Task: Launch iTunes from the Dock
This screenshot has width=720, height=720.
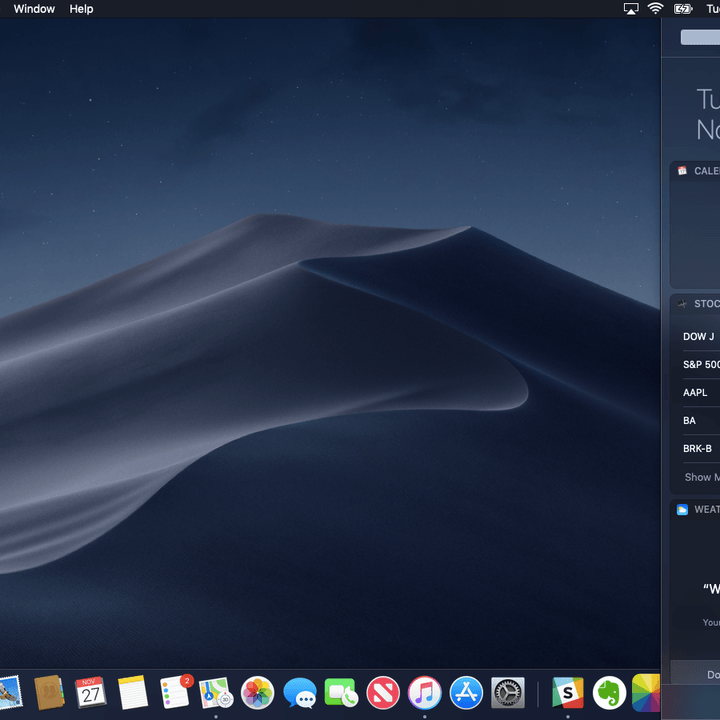Action: 425,692
